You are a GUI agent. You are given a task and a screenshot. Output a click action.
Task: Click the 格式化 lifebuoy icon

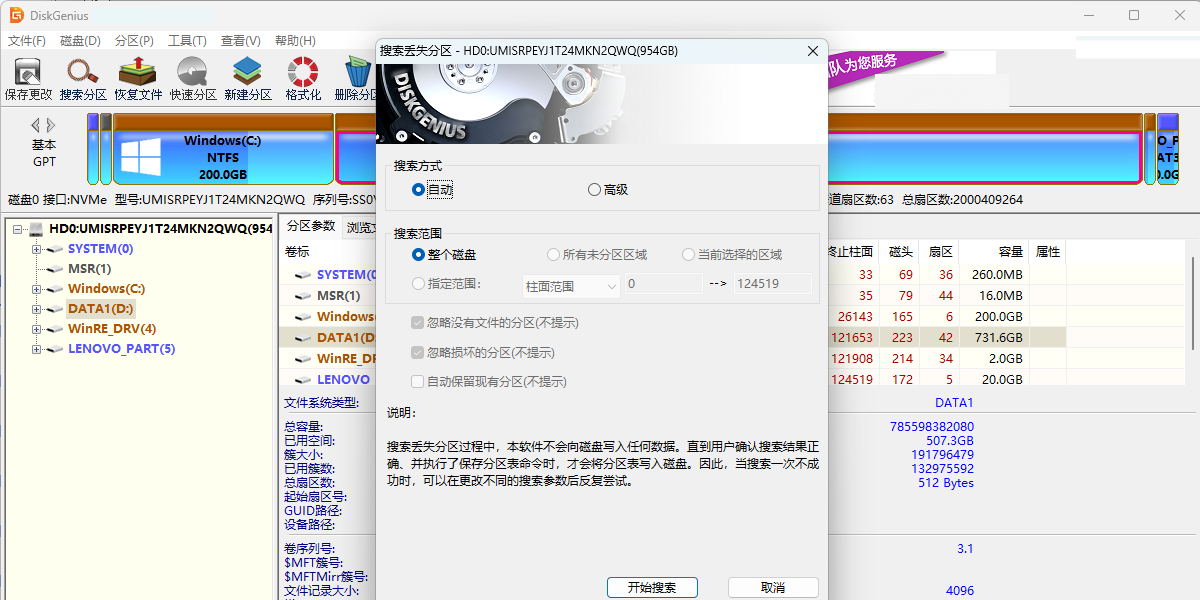[303, 73]
